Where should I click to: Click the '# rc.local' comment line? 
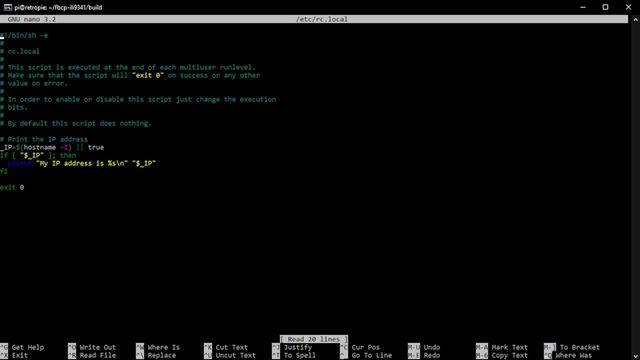tap(20, 51)
